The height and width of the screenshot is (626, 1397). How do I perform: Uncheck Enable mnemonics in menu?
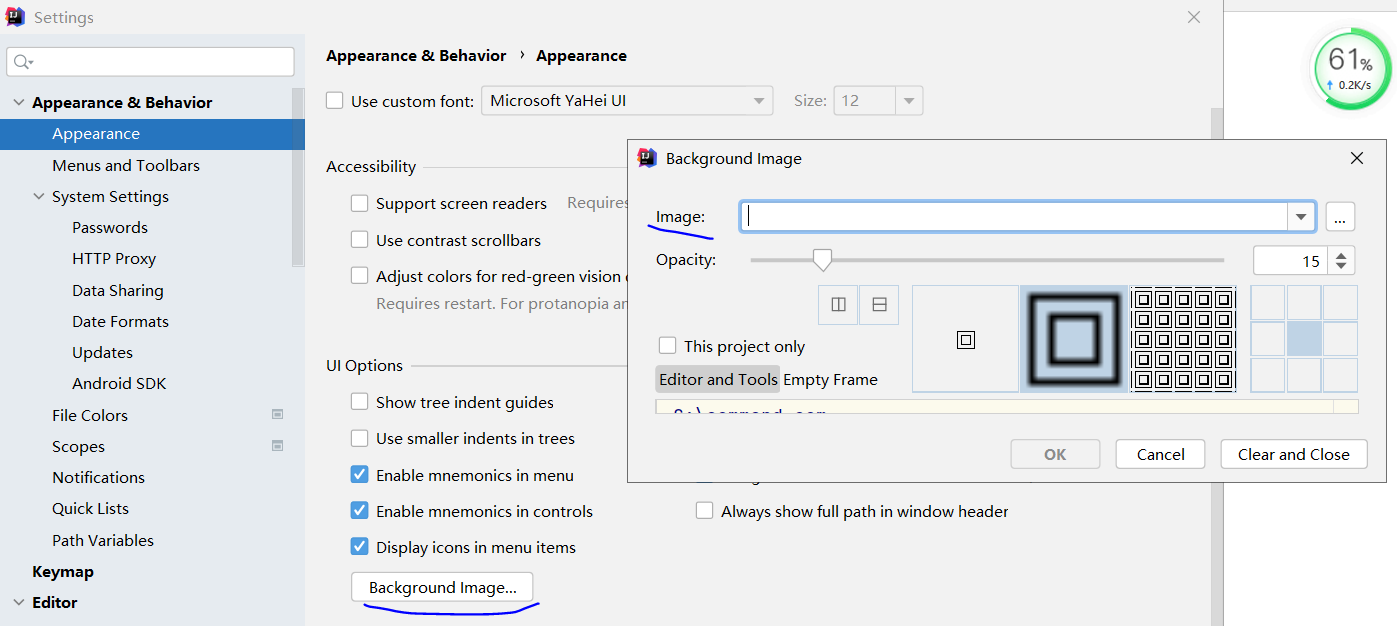[x=360, y=475]
